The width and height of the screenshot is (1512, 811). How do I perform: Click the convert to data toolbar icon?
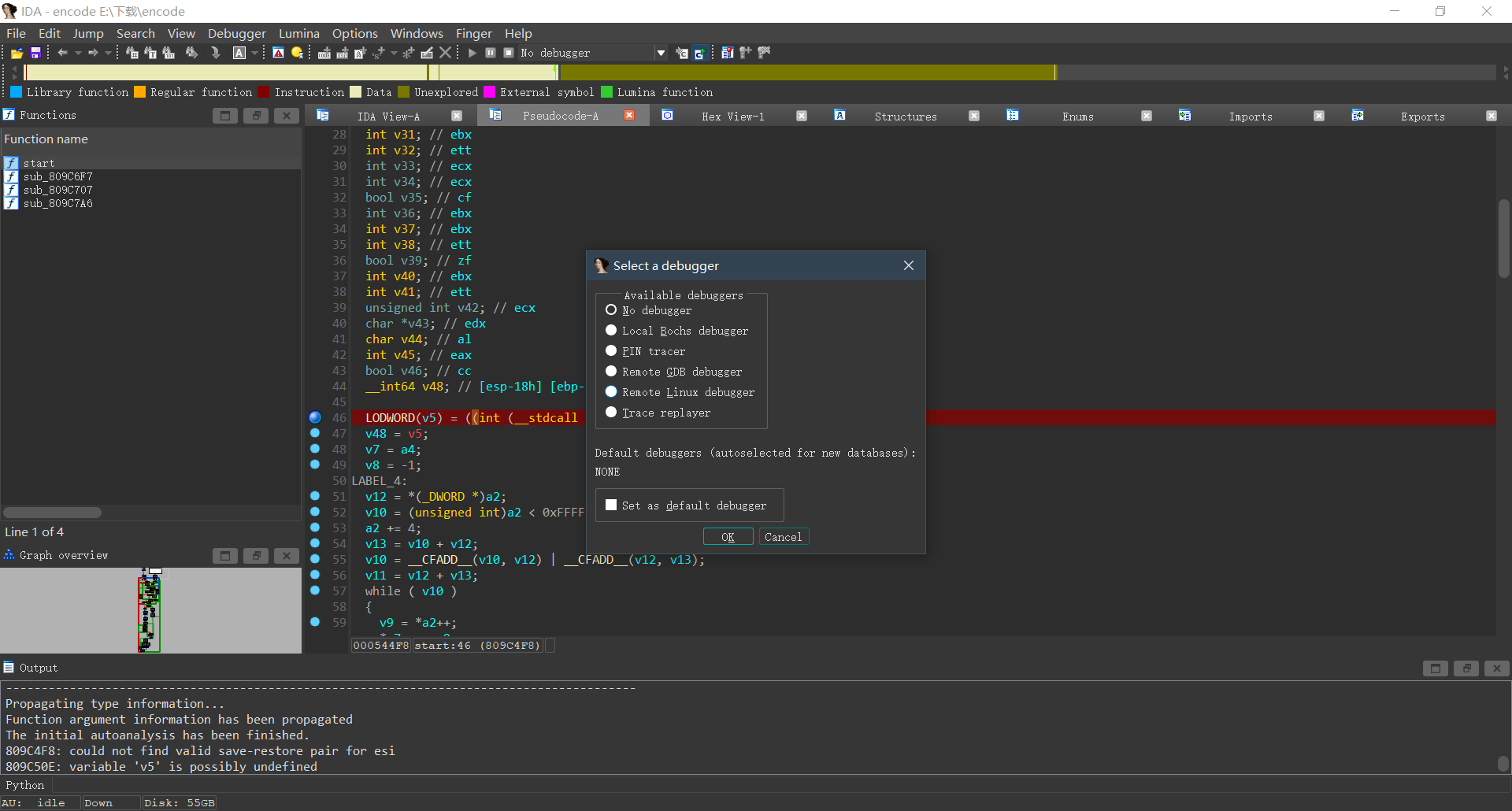click(x=342, y=53)
